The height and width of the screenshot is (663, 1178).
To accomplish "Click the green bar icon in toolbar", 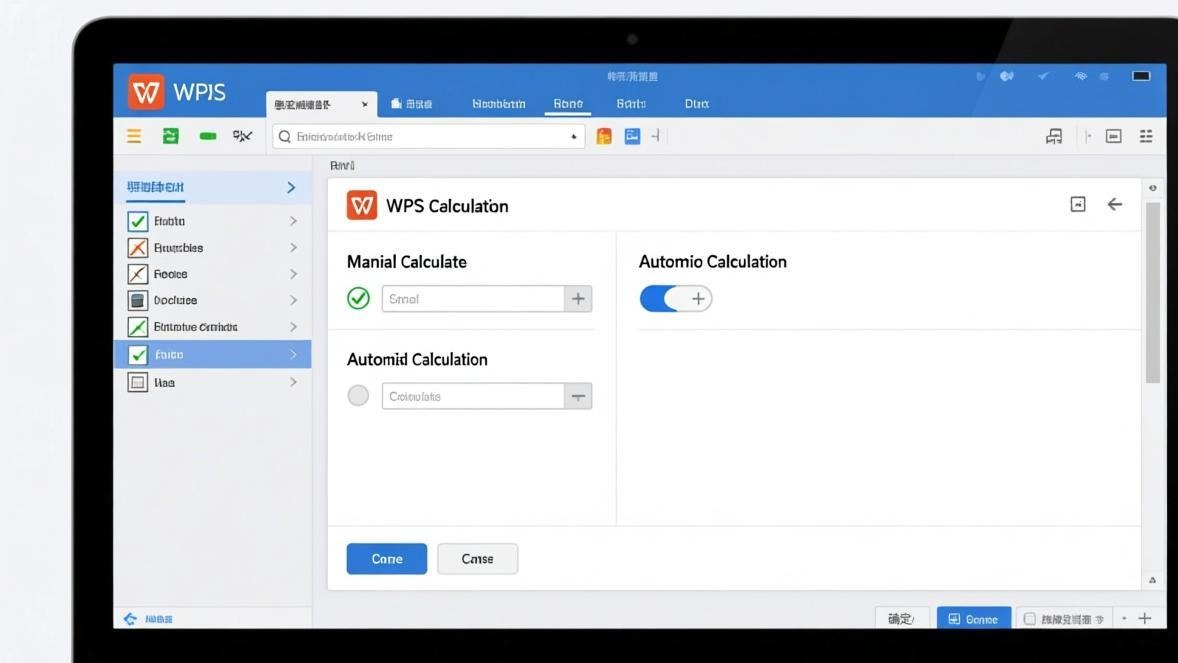I will (x=208, y=136).
